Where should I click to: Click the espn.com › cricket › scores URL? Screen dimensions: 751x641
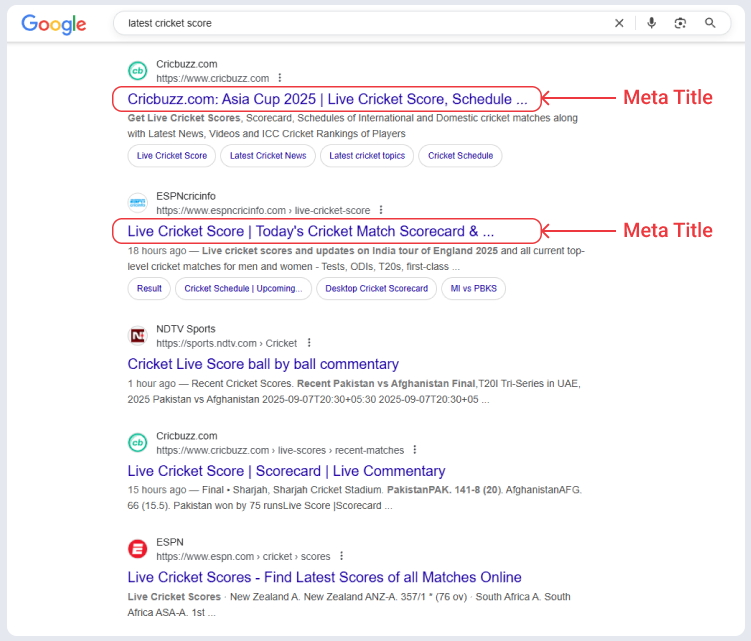(x=243, y=556)
